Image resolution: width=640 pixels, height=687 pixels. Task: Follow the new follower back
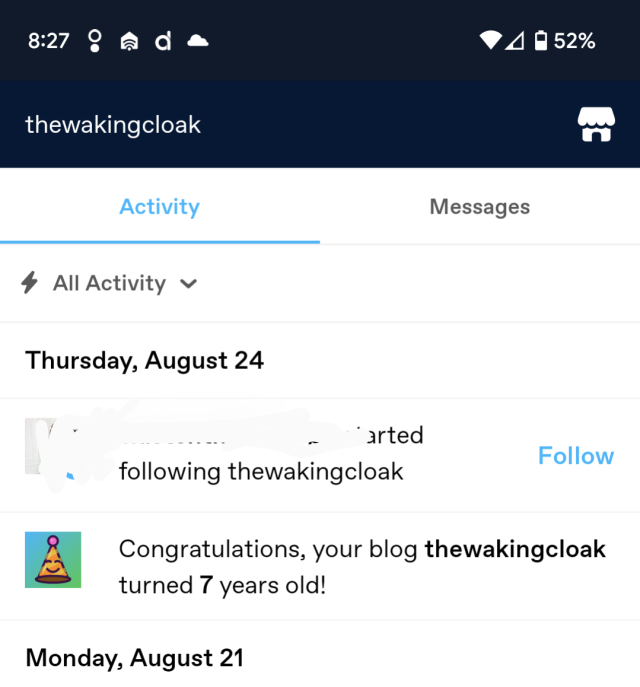click(576, 456)
